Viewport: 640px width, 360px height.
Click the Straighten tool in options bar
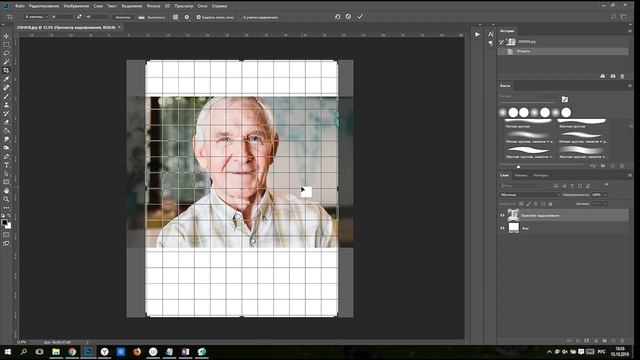coord(141,17)
